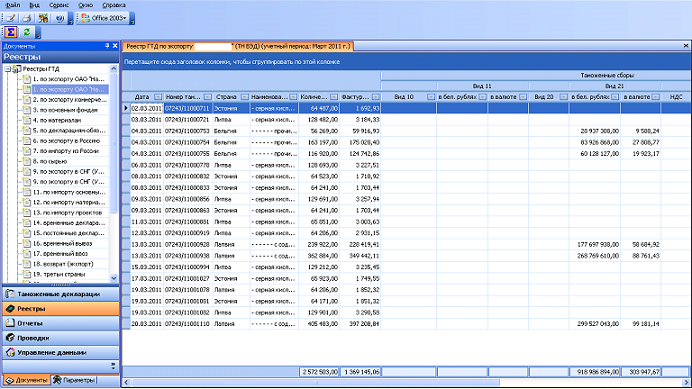
Task: Open filter dropdown of Фактур... column
Action: point(376,97)
